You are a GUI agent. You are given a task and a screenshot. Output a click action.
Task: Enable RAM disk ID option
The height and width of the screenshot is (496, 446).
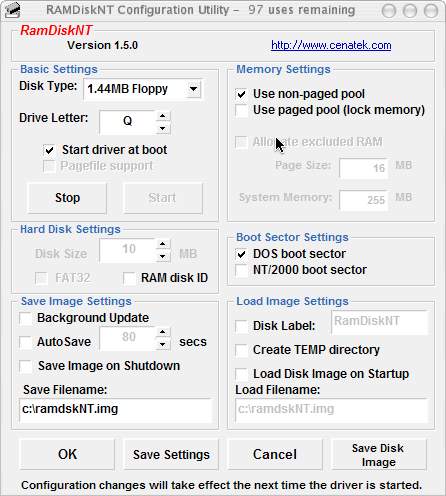[129, 278]
